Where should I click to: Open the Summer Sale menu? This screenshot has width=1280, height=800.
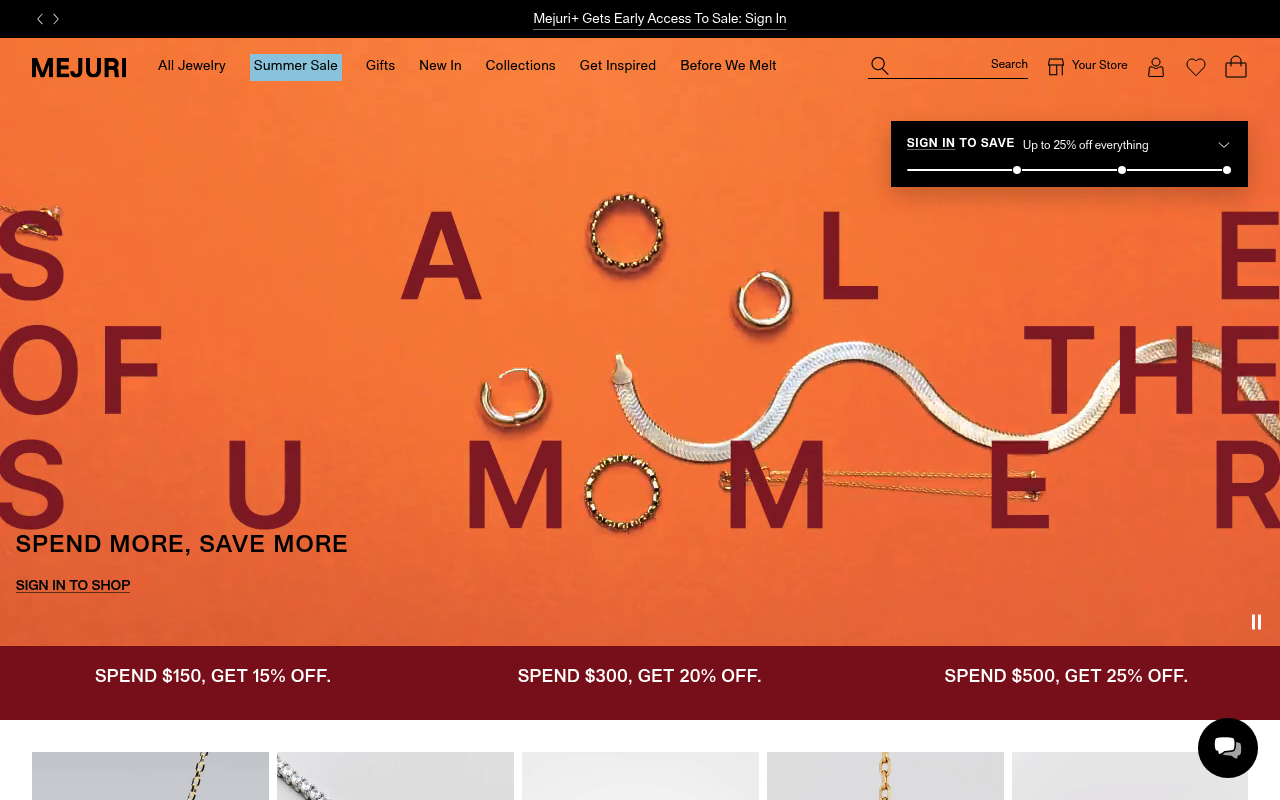(296, 67)
